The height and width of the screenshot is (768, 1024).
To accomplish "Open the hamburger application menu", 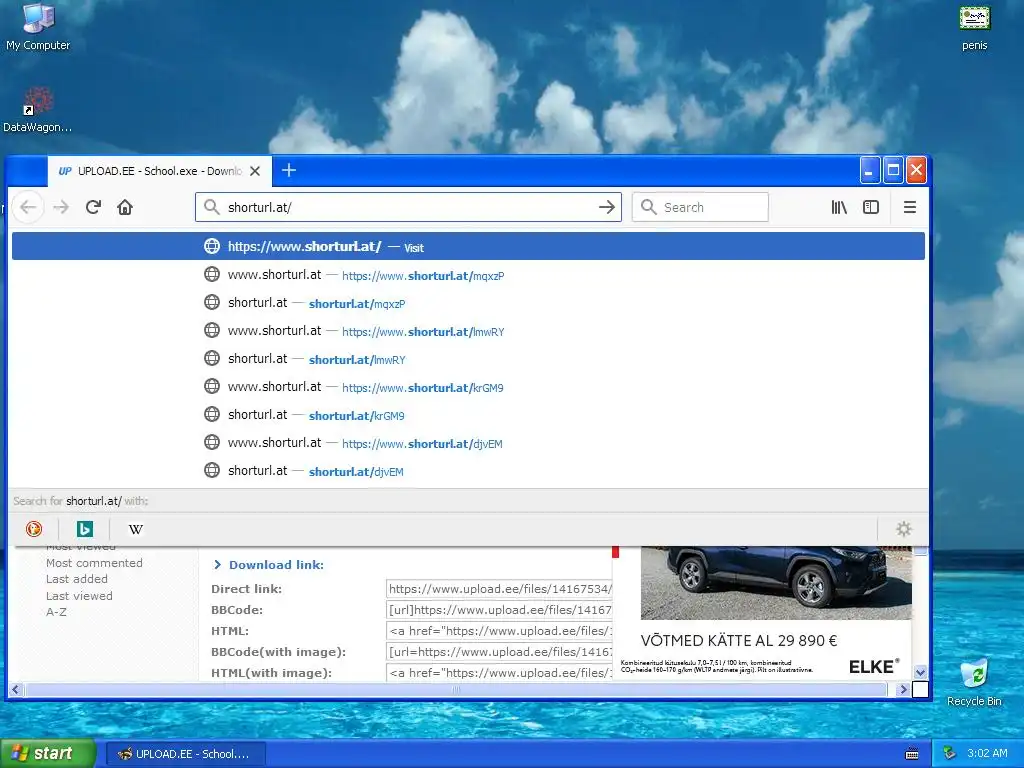I will point(910,208).
